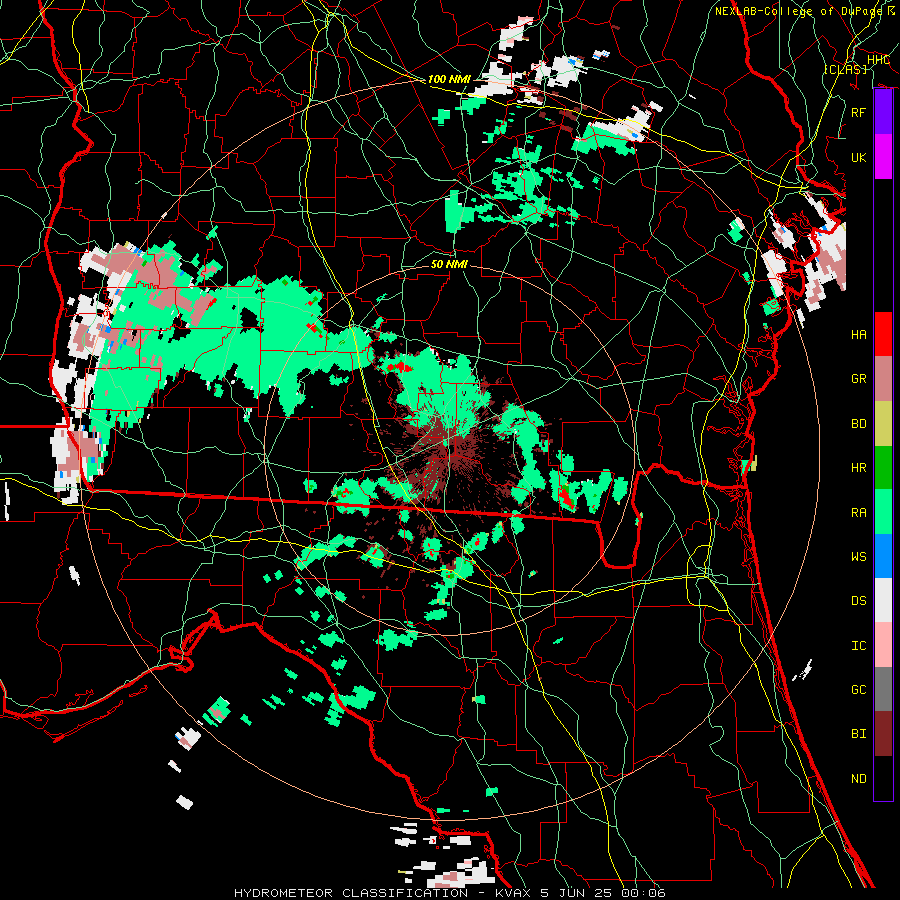Click the BD yellow legend swatch
Viewport: 900px width, 900px height.
[883, 424]
